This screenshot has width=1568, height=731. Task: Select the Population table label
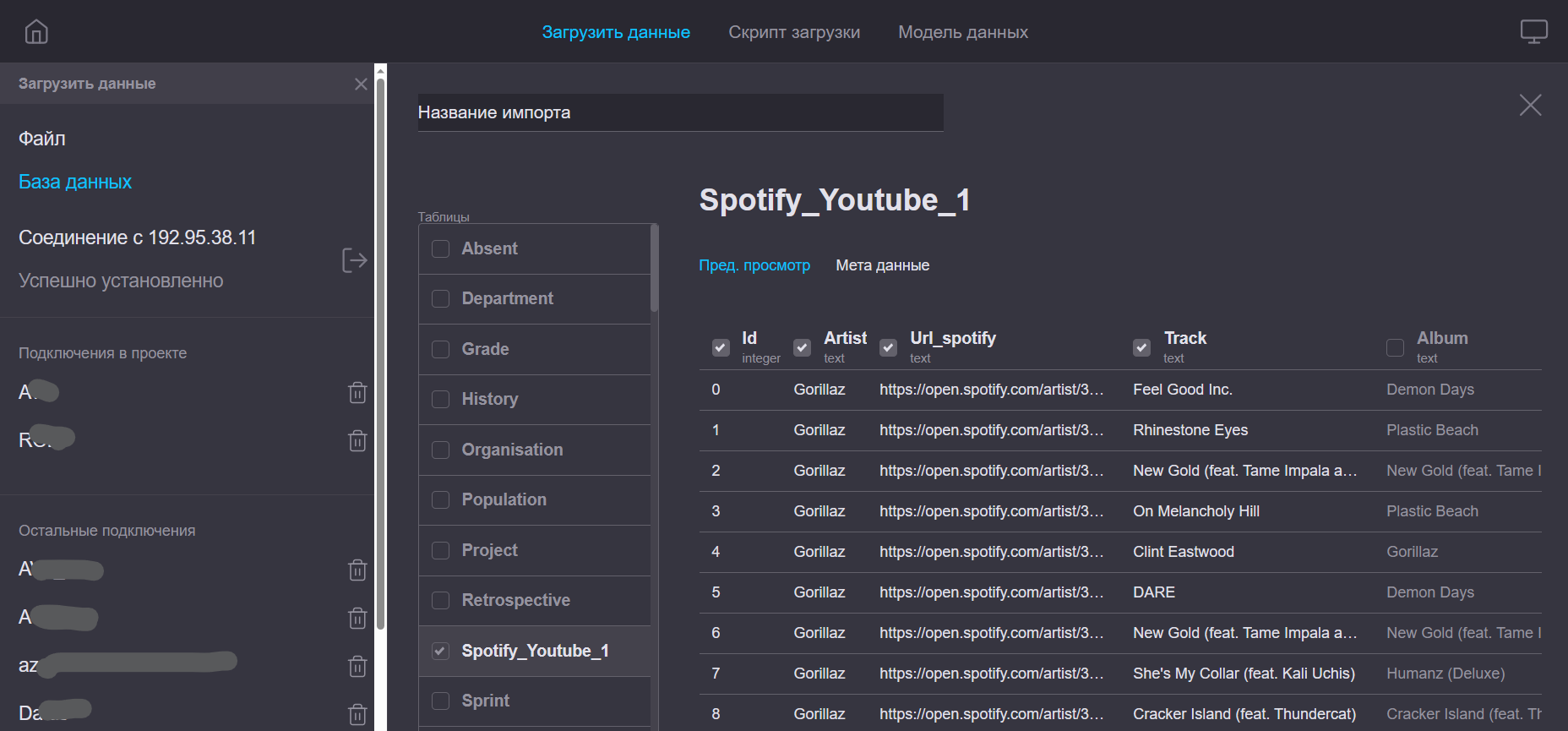504,499
